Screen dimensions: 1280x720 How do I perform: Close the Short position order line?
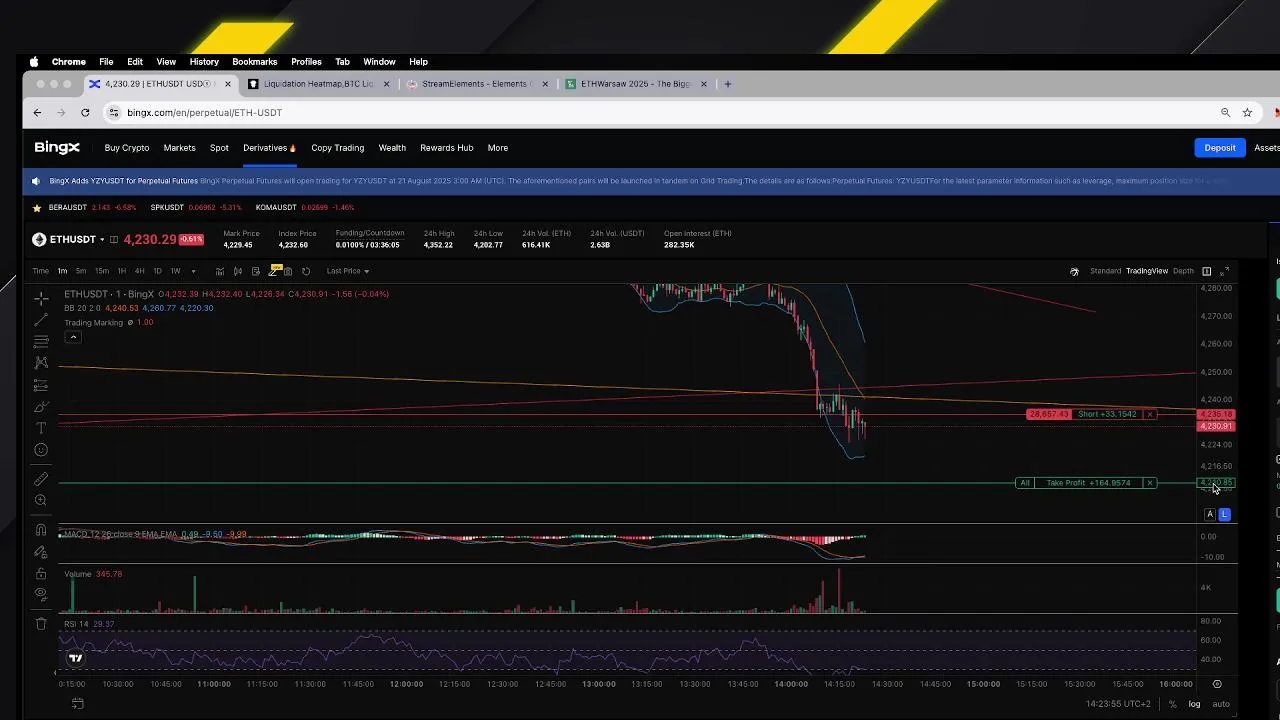tap(1150, 414)
